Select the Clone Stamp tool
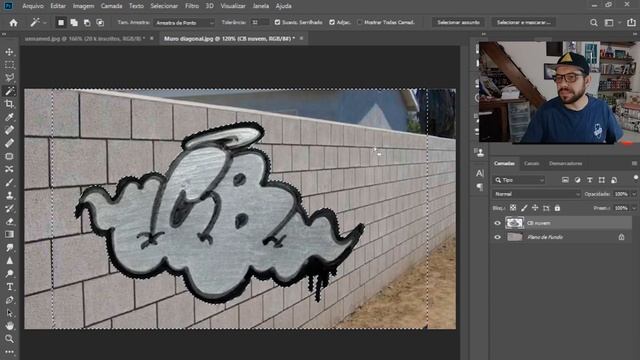The height and width of the screenshot is (360, 640). click(x=9, y=196)
